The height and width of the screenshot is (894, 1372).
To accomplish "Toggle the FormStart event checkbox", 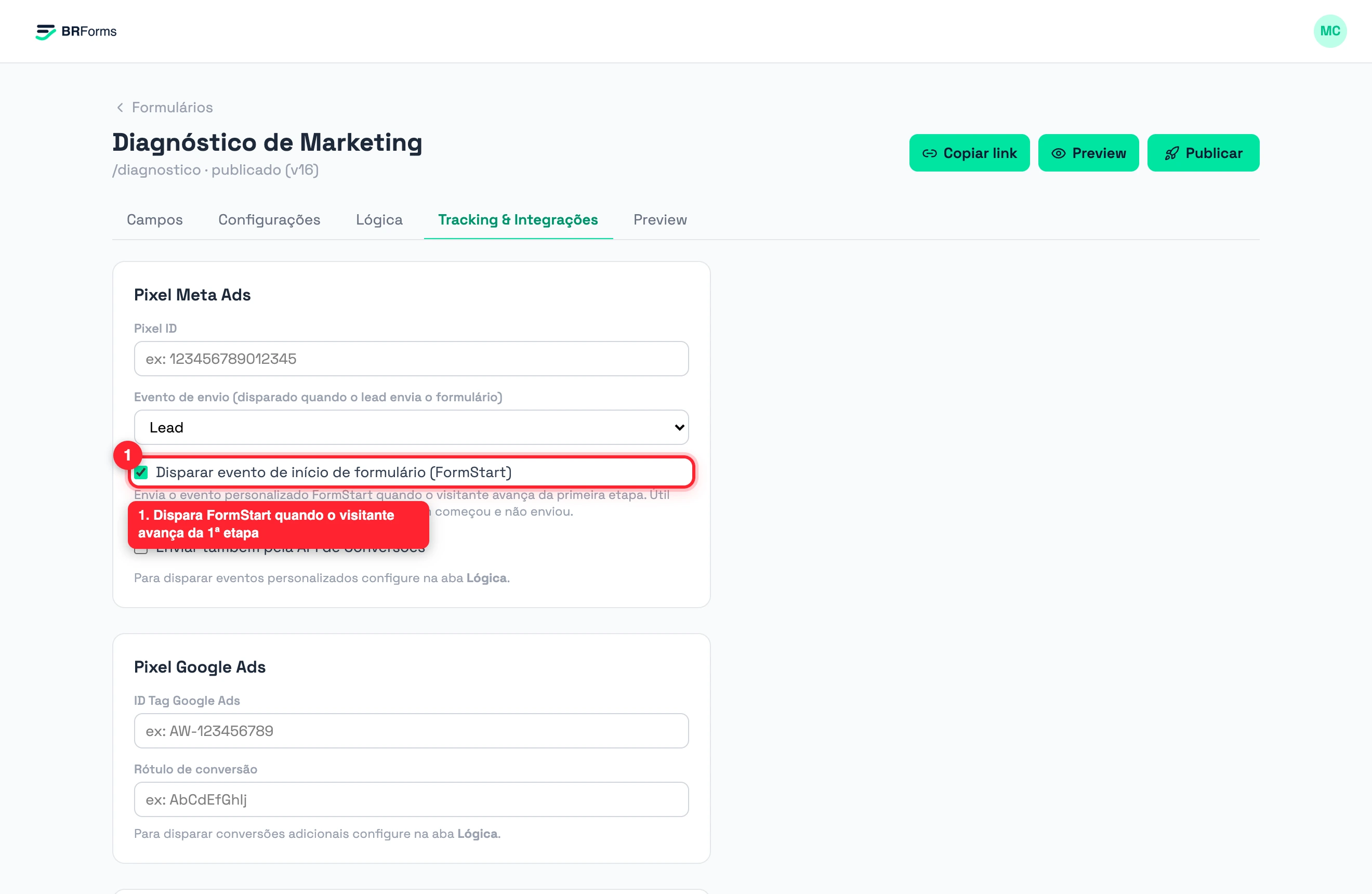I will 141,472.
